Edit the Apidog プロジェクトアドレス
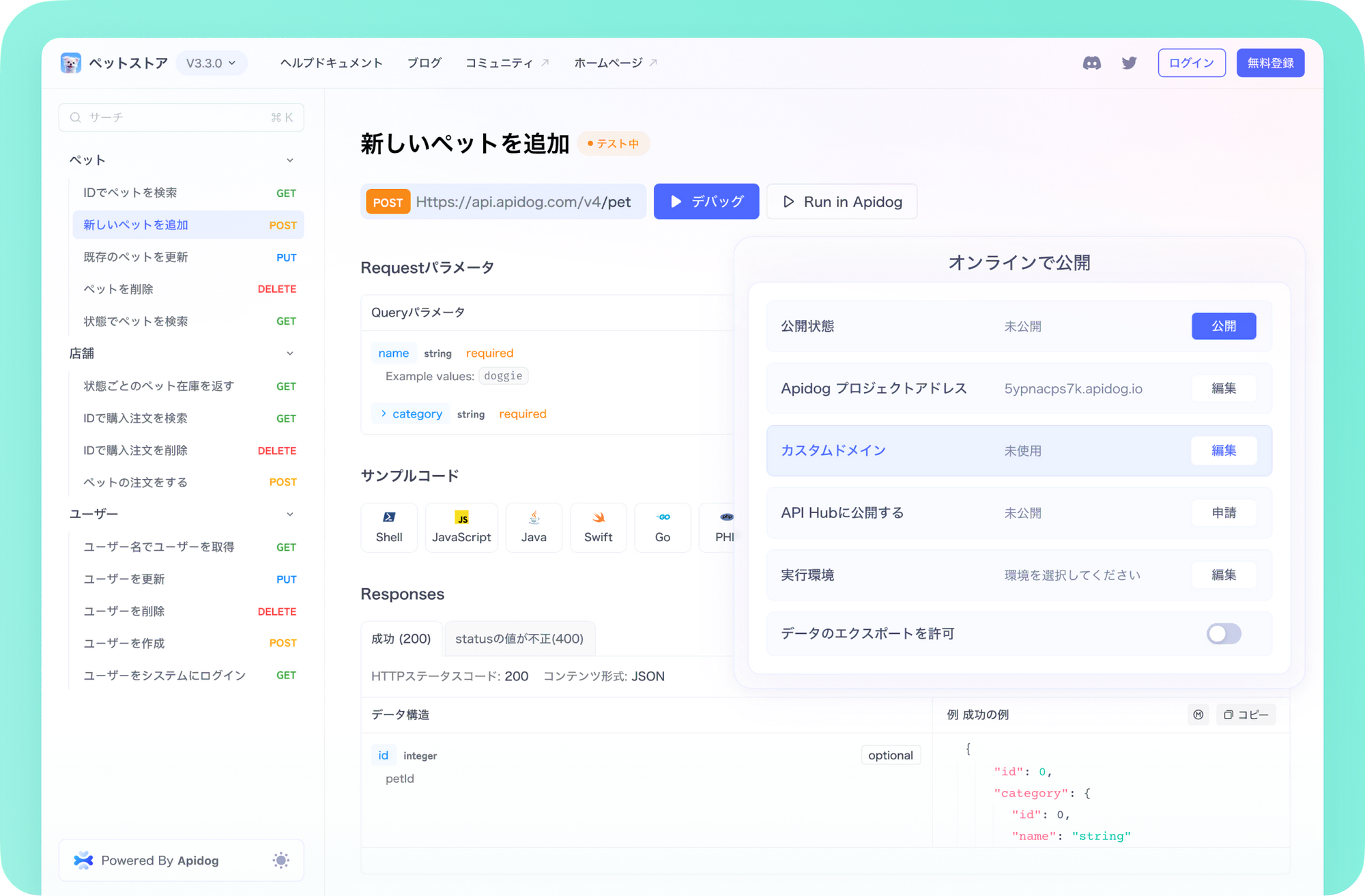This screenshot has width=1365, height=896. (1224, 388)
